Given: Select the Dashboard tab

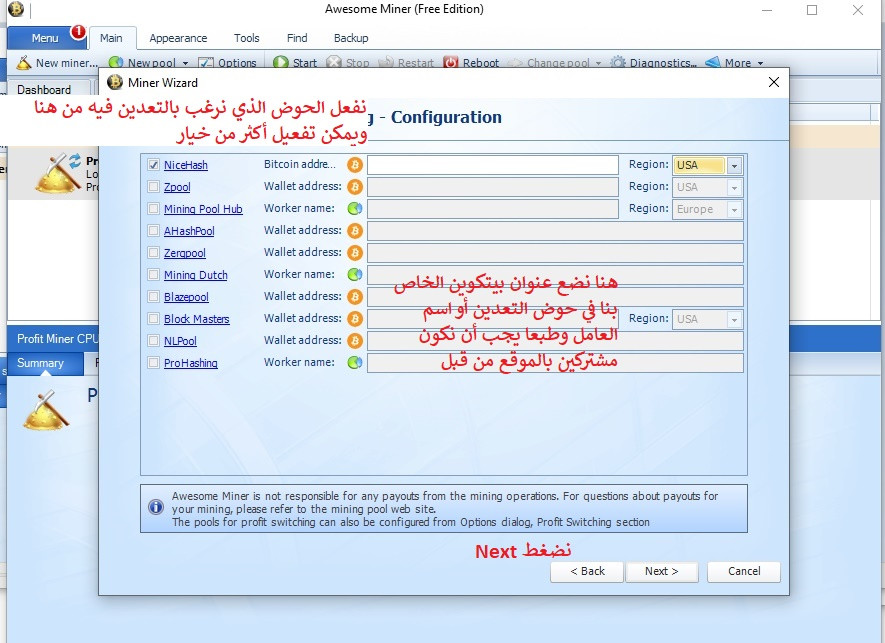Looking at the screenshot, I should pos(44,89).
